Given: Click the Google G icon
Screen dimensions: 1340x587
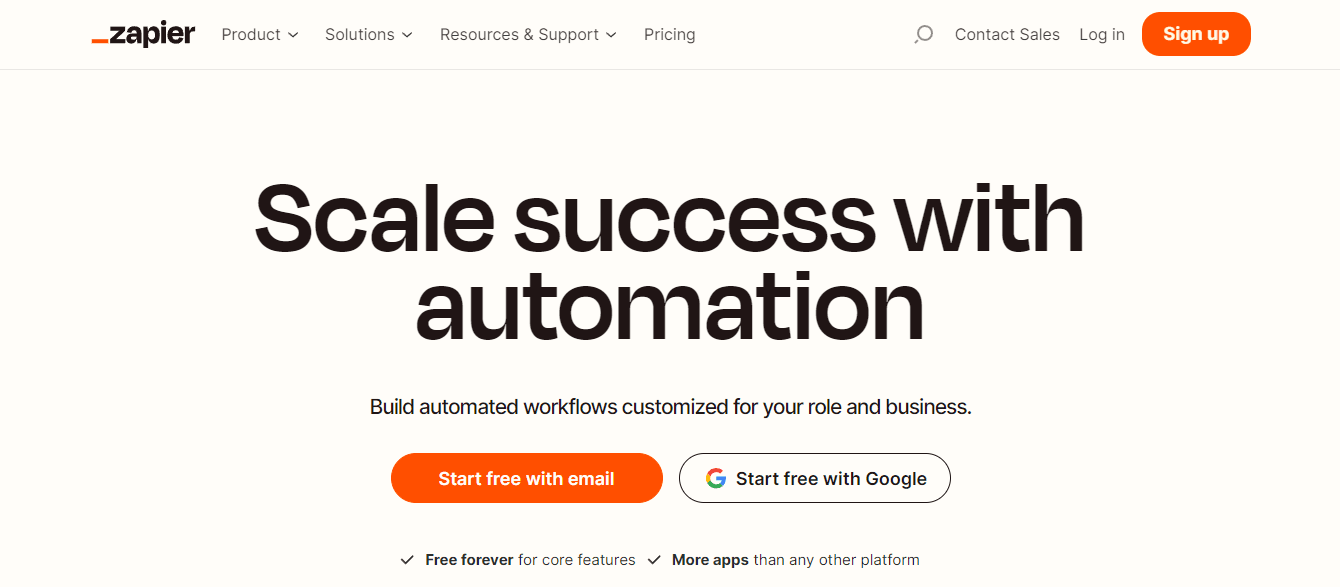Looking at the screenshot, I should pyautogui.click(x=716, y=478).
